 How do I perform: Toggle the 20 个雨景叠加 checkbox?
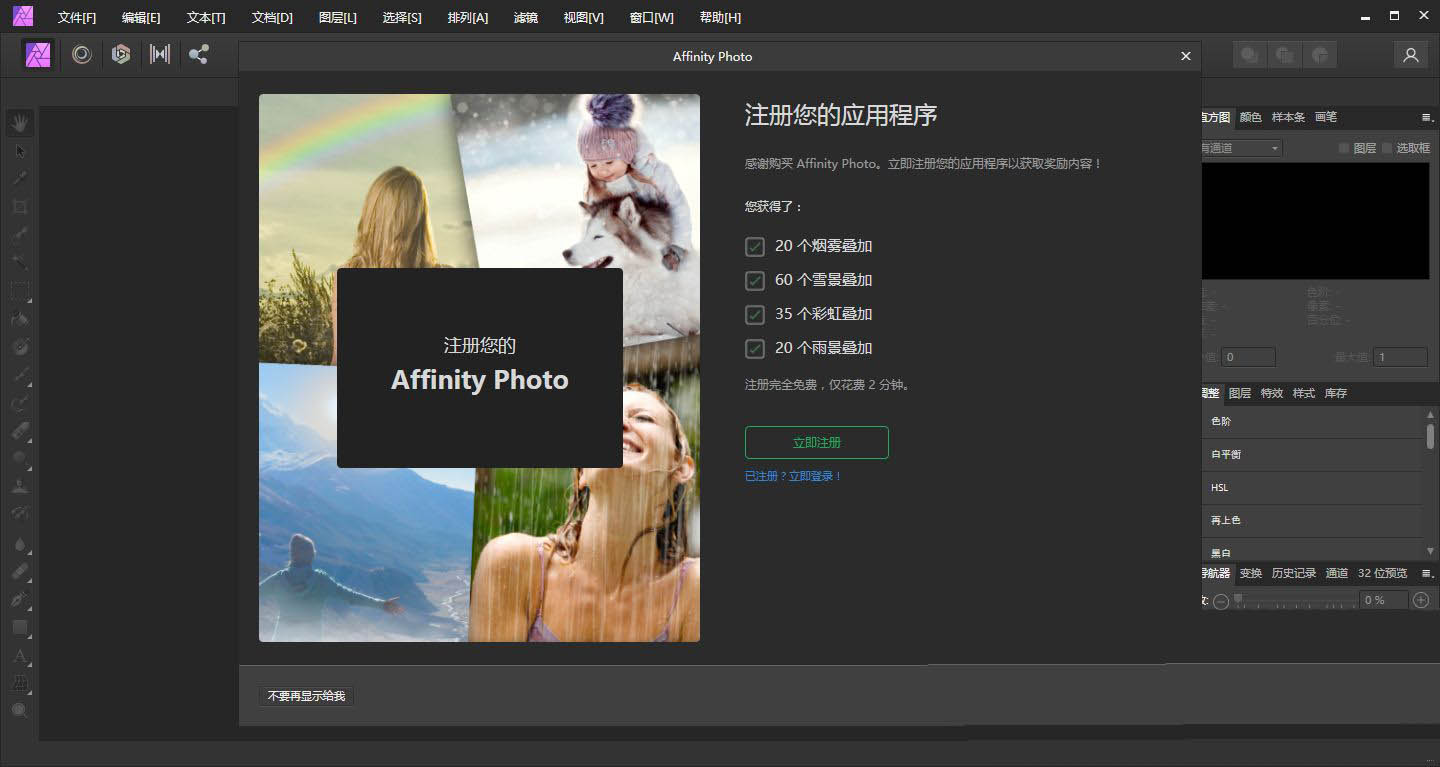point(755,348)
